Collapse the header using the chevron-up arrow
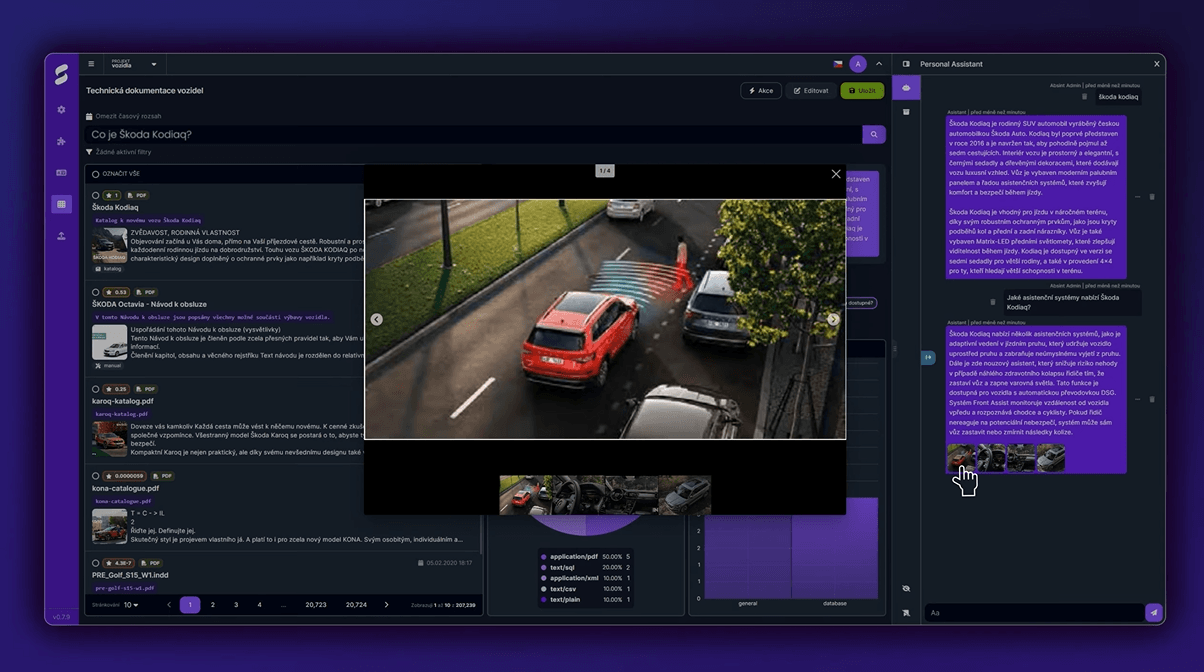This screenshot has height=672, width=1204. pyautogui.click(x=879, y=64)
